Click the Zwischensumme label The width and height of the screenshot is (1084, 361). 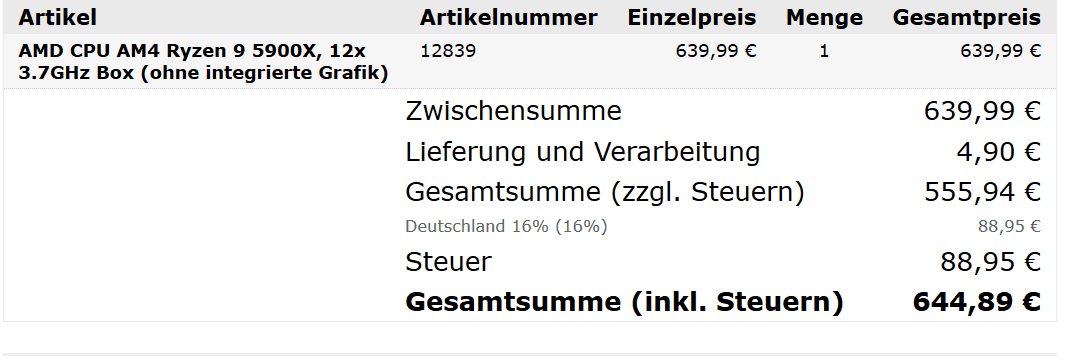coord(514,111)
